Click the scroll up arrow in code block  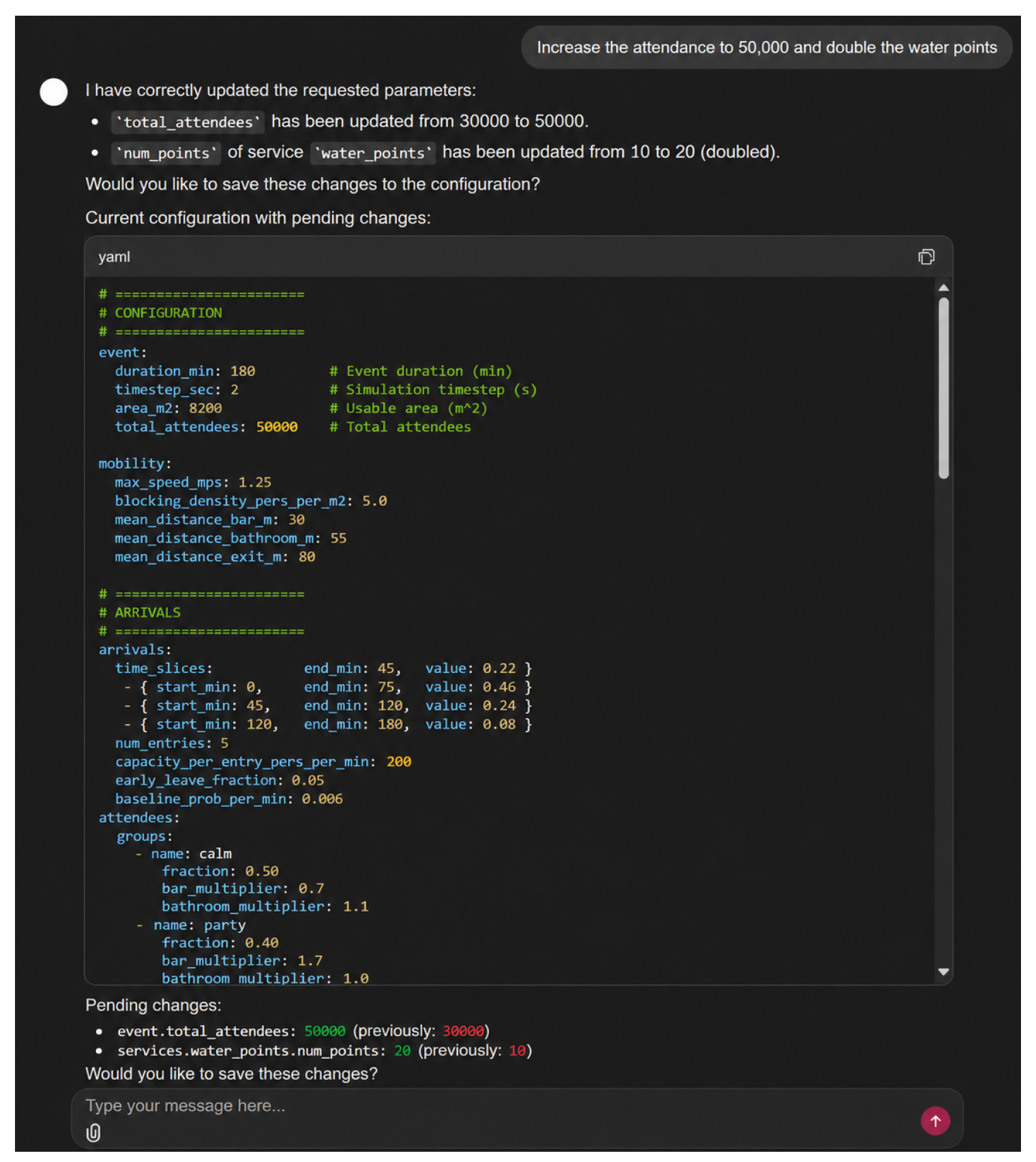click(x=943, y=288)
